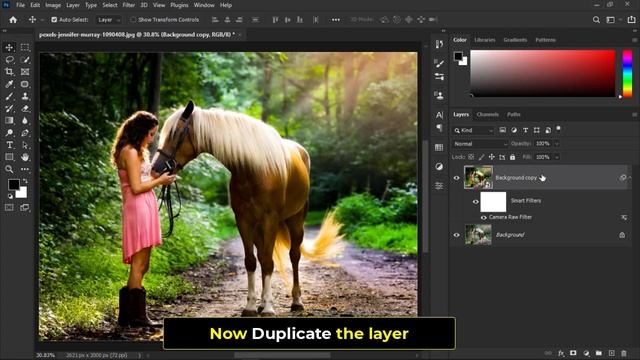
Task: Click the foreground color swatch in toolbar
Action: [x=13, y=185]
